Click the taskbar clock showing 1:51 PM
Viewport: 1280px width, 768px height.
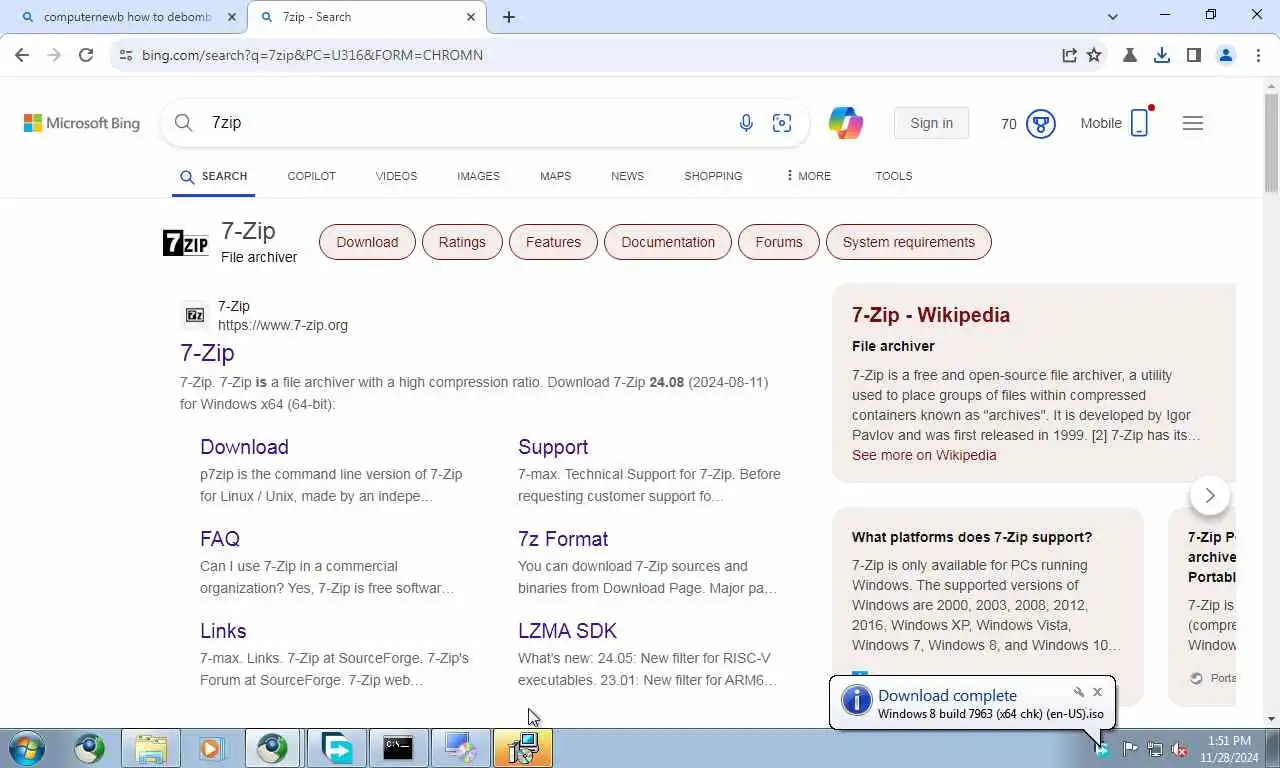coord(1229,749)
